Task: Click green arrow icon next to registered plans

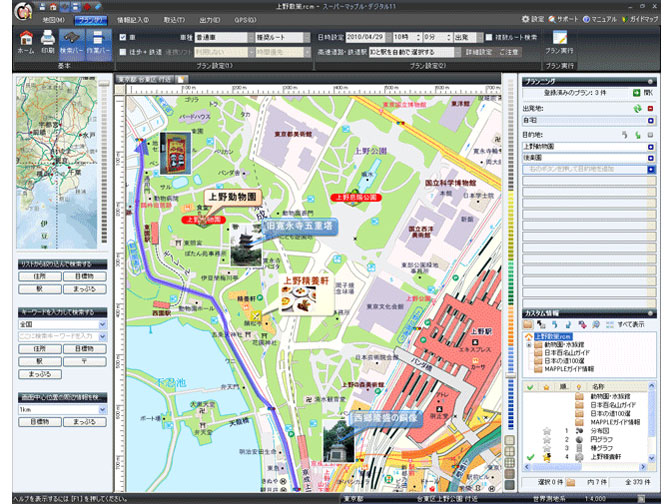Action: tap(637, 93)
